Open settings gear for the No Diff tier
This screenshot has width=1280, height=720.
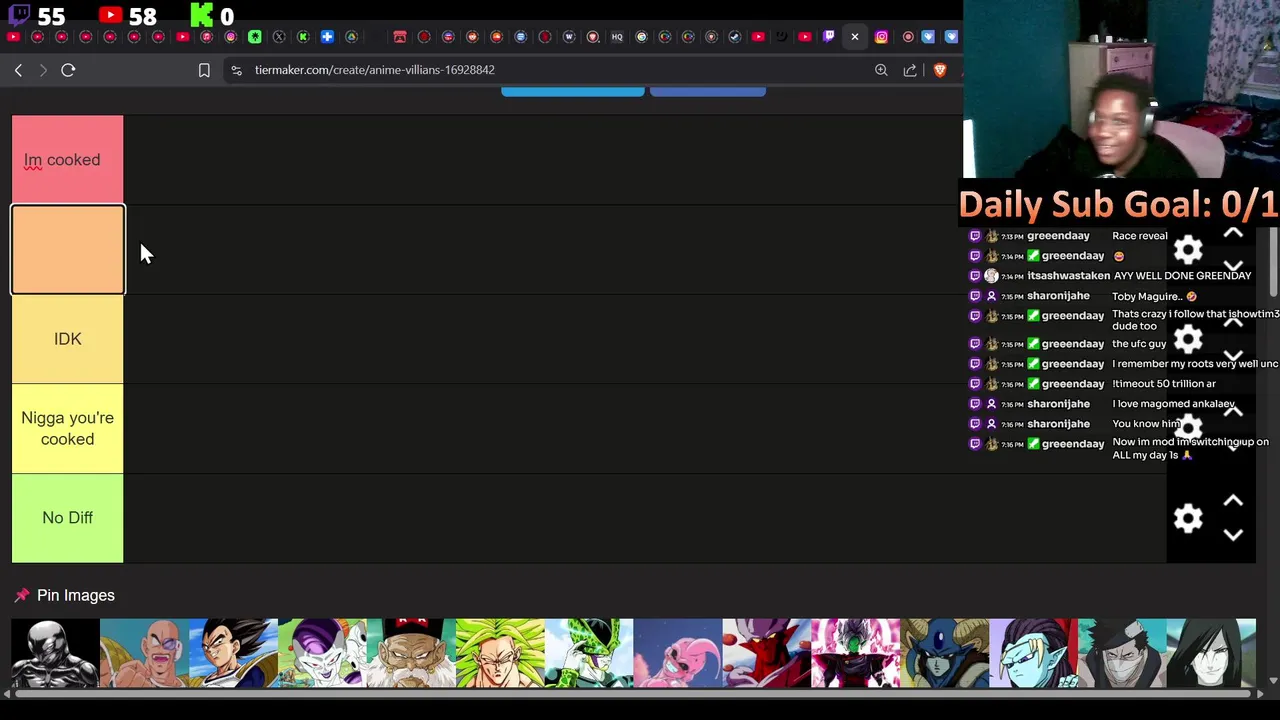pyautogui.click(x=1188, y=518)
